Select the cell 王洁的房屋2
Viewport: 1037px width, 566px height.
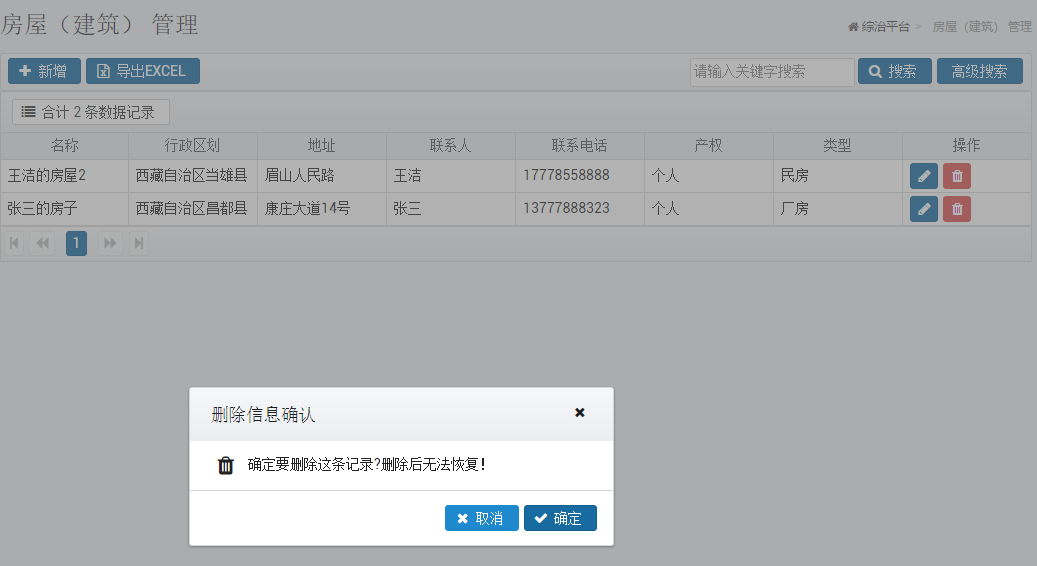64,176
